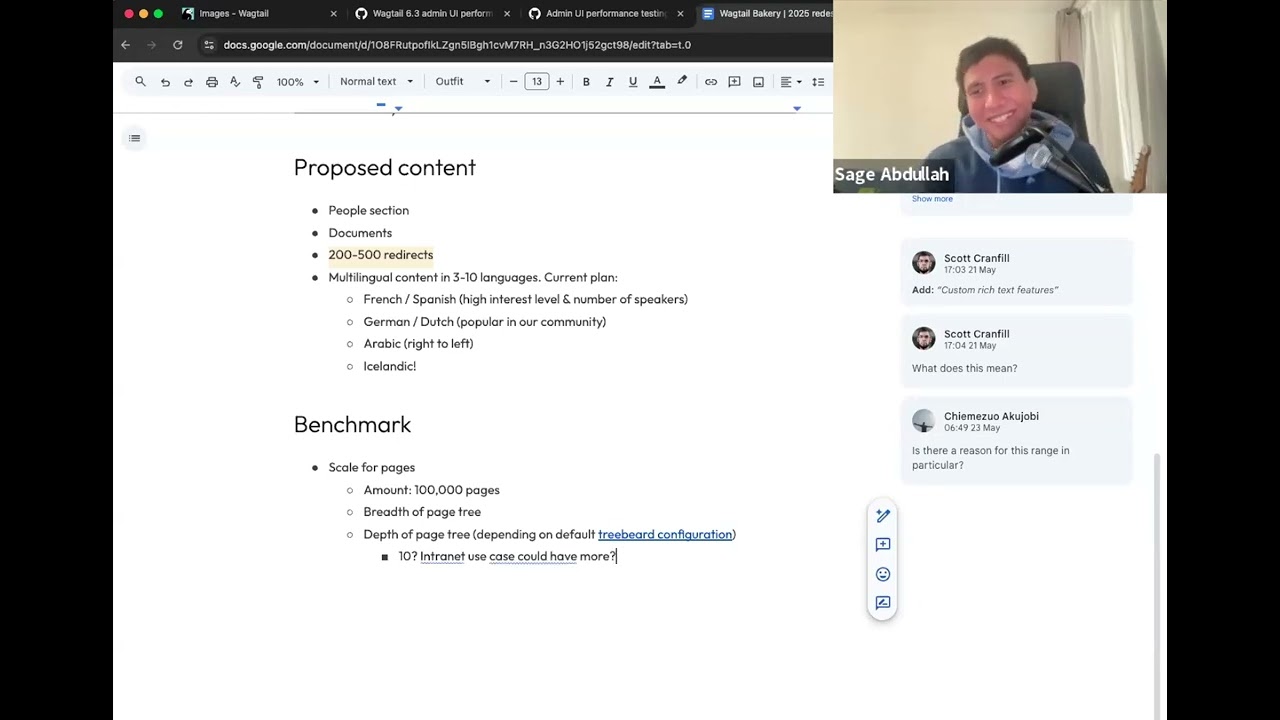Click floating suggest edits icon
This screenshot has width=1280, height=720.
point(883,603)
